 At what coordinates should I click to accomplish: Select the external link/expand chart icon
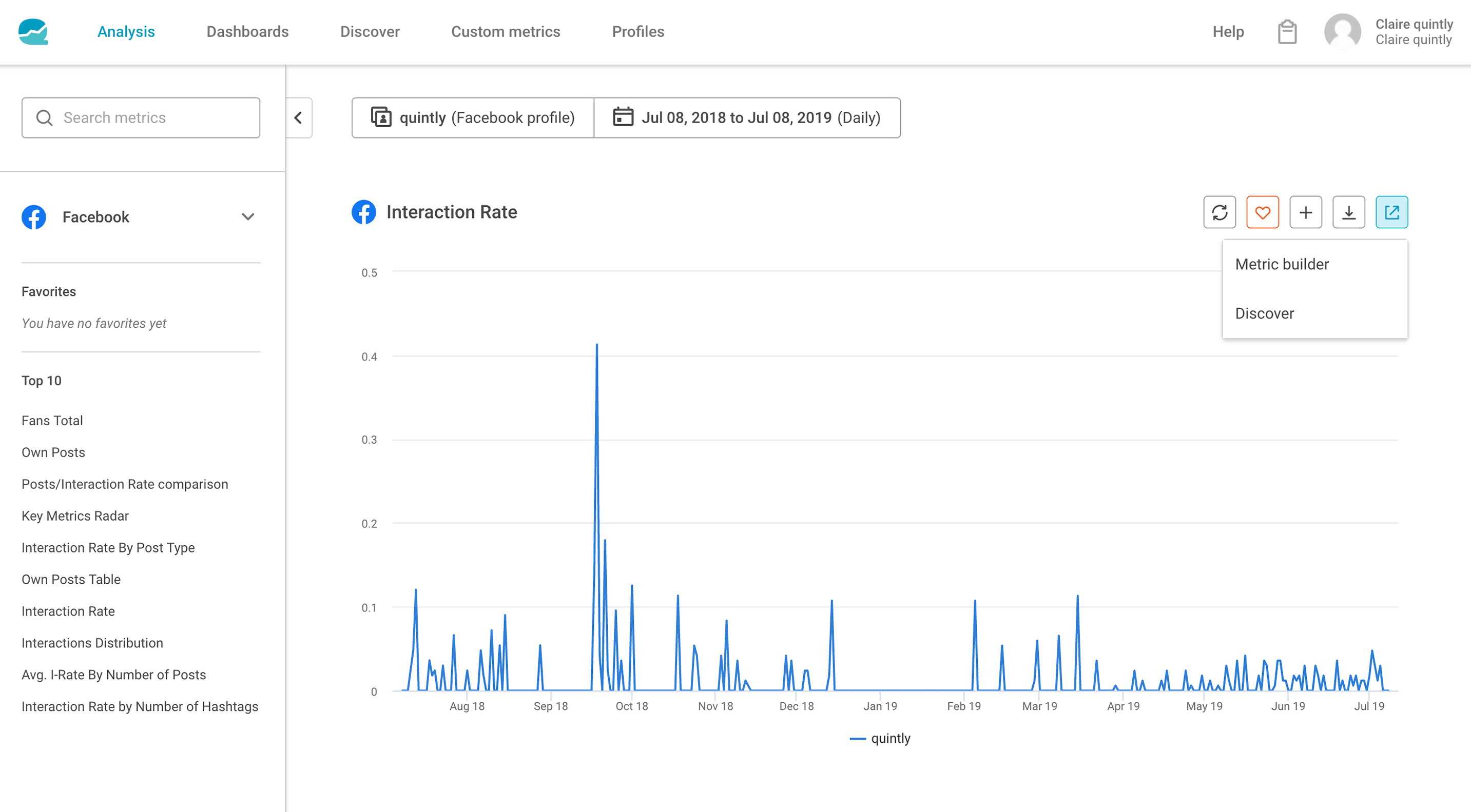[x=1393, y=212]
